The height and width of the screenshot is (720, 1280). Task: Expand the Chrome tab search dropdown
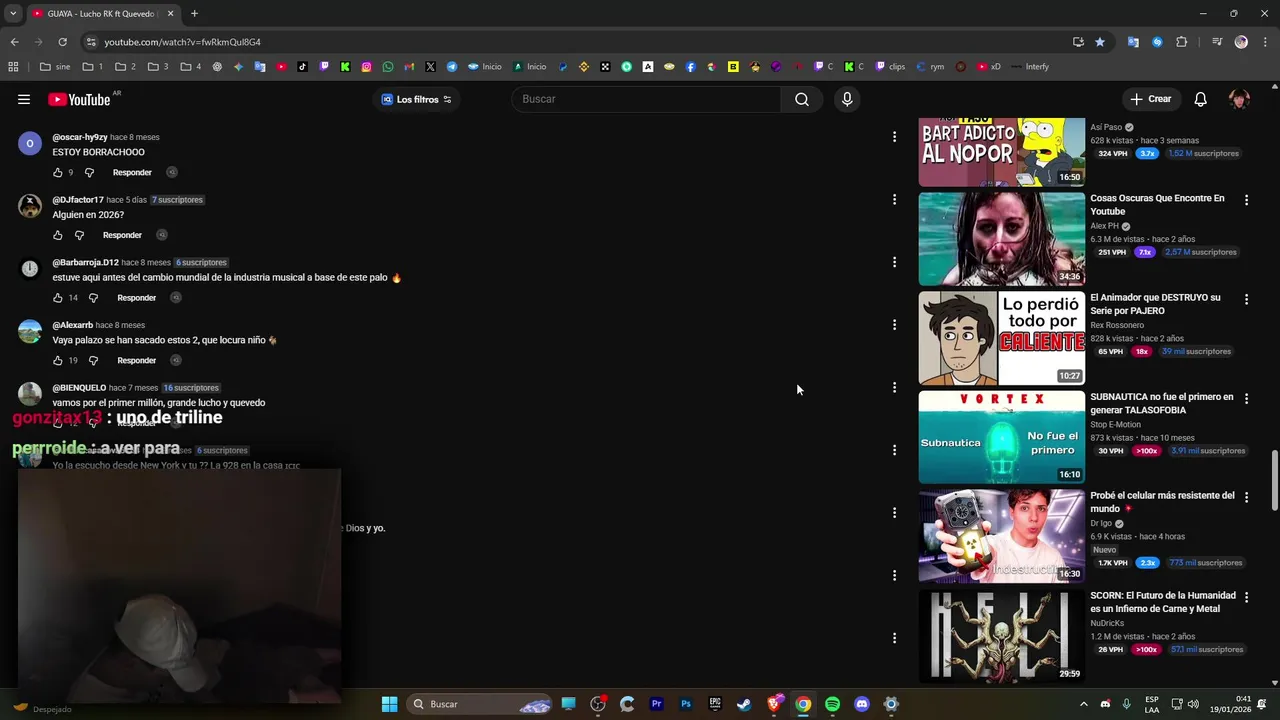point(13,14)
